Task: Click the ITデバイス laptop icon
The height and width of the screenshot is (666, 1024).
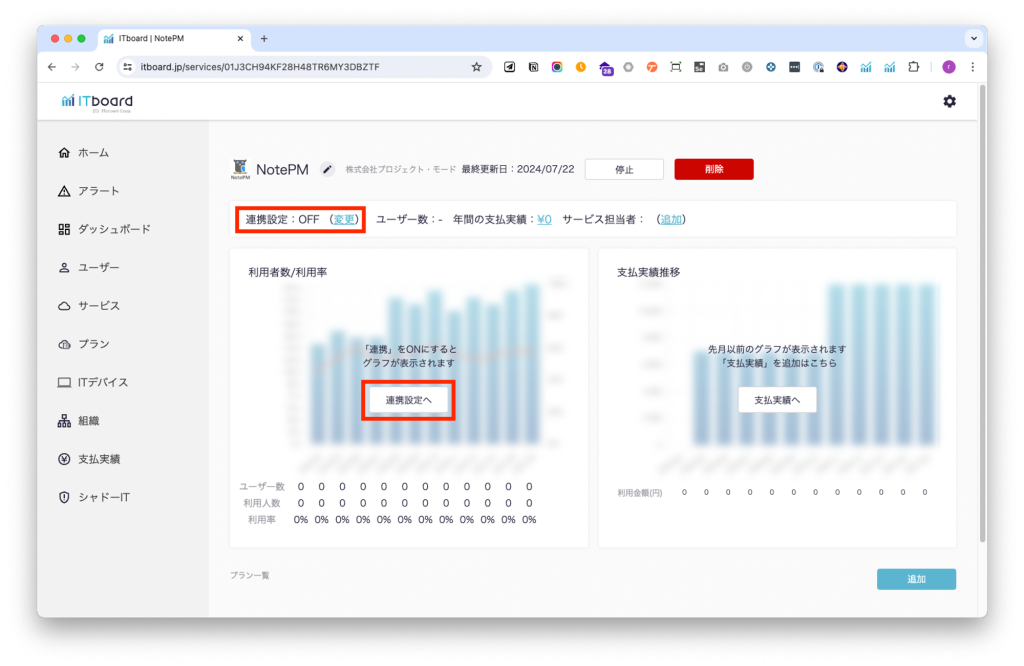Action: point(65,383)
